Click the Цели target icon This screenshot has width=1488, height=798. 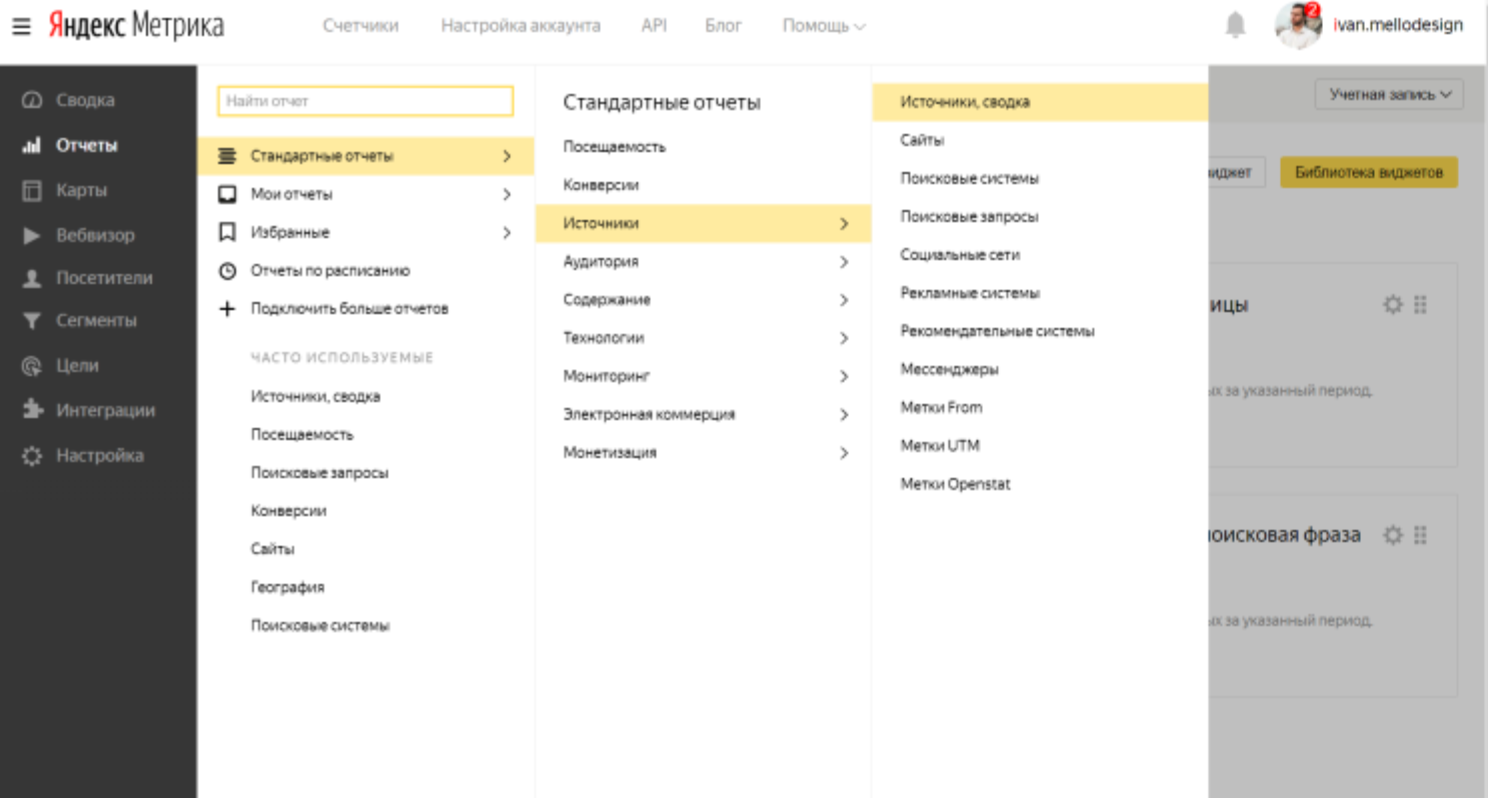32,366
